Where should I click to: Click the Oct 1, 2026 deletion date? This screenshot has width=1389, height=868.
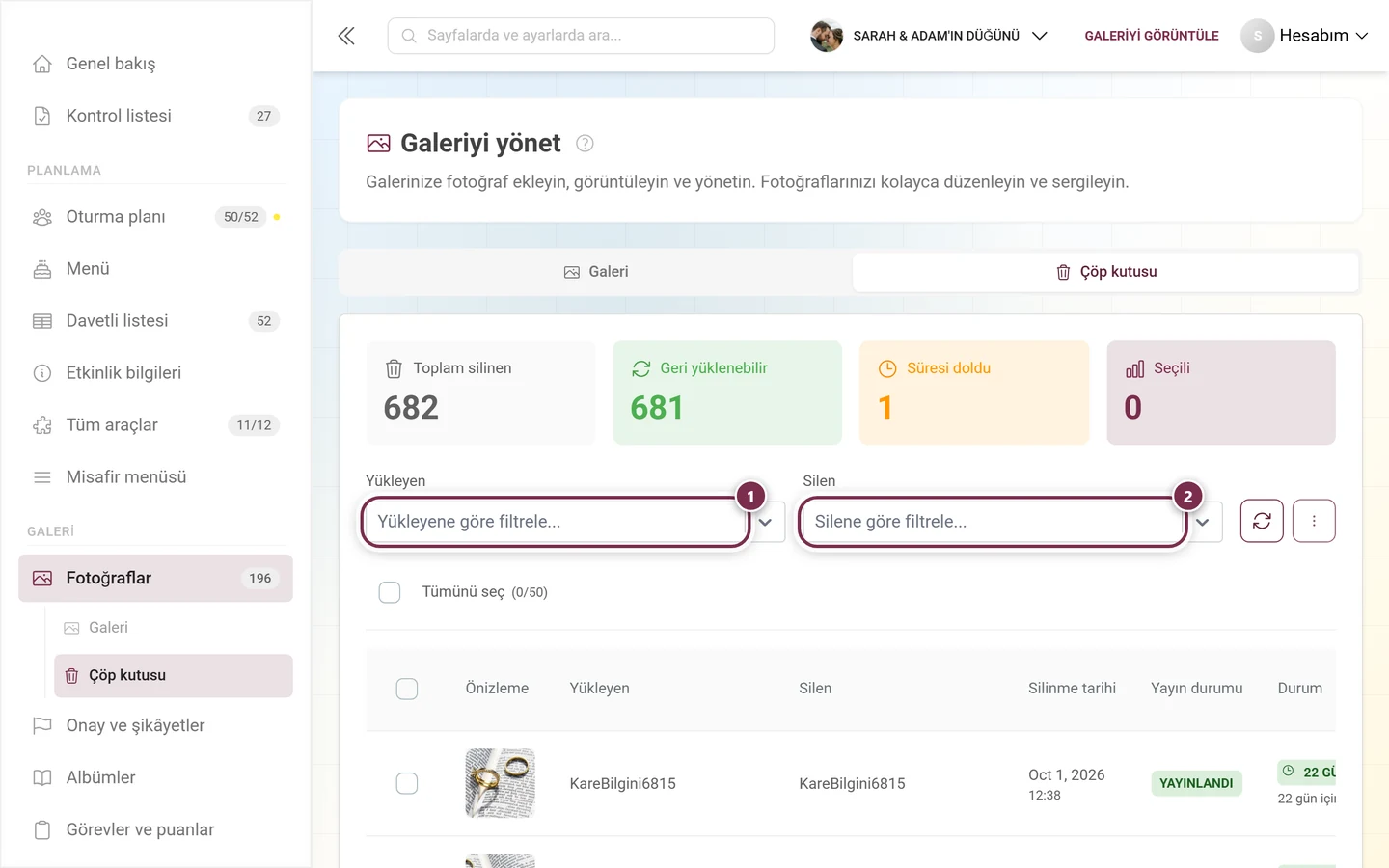click(1066, 775)
